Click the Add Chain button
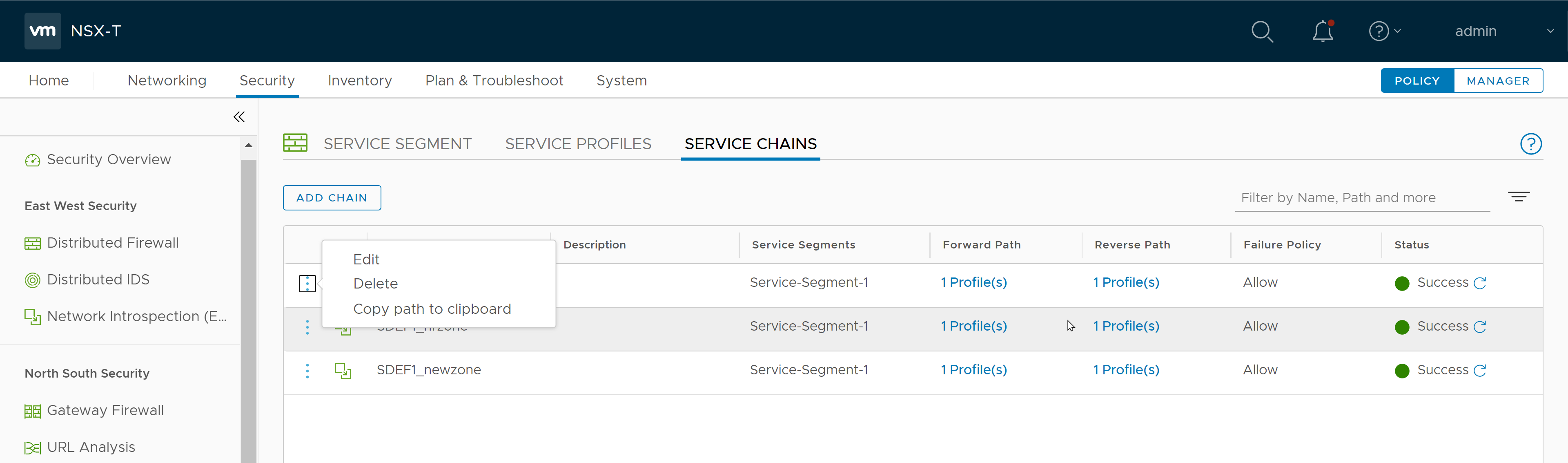The image size is (1568, 463). [x=332, y=198]
